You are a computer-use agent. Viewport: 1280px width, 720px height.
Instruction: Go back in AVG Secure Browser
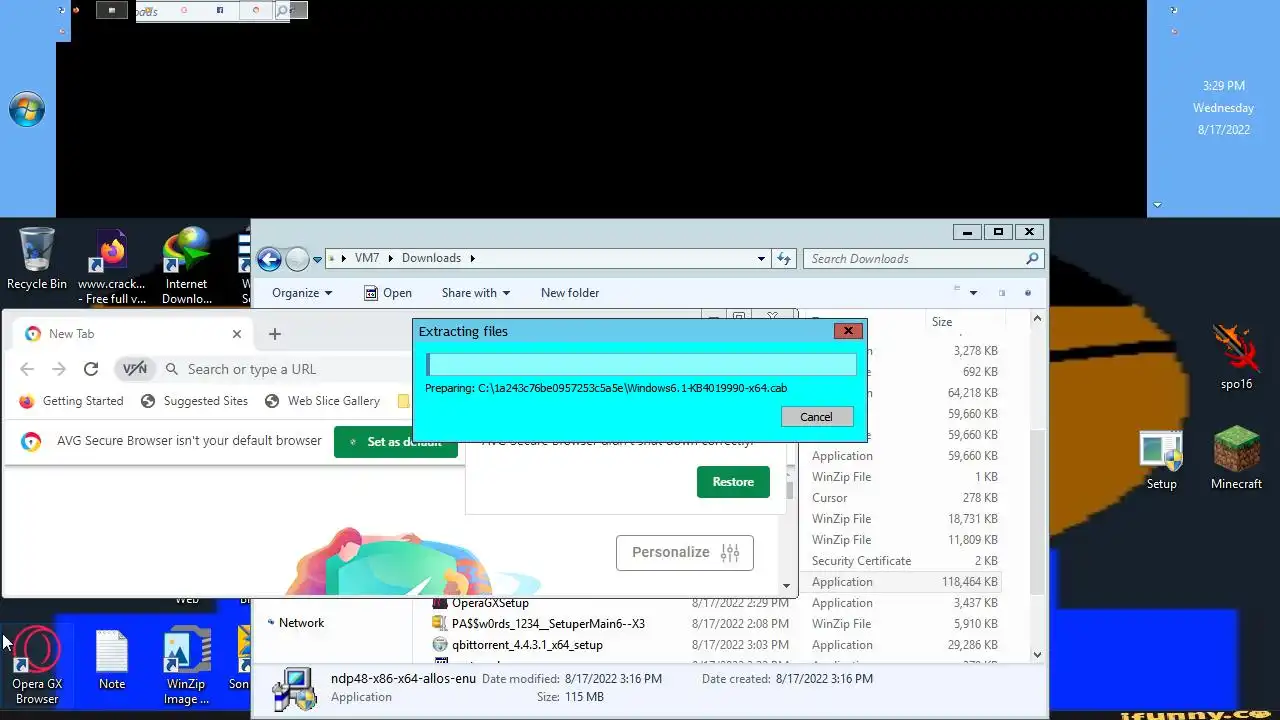[27, 369]
